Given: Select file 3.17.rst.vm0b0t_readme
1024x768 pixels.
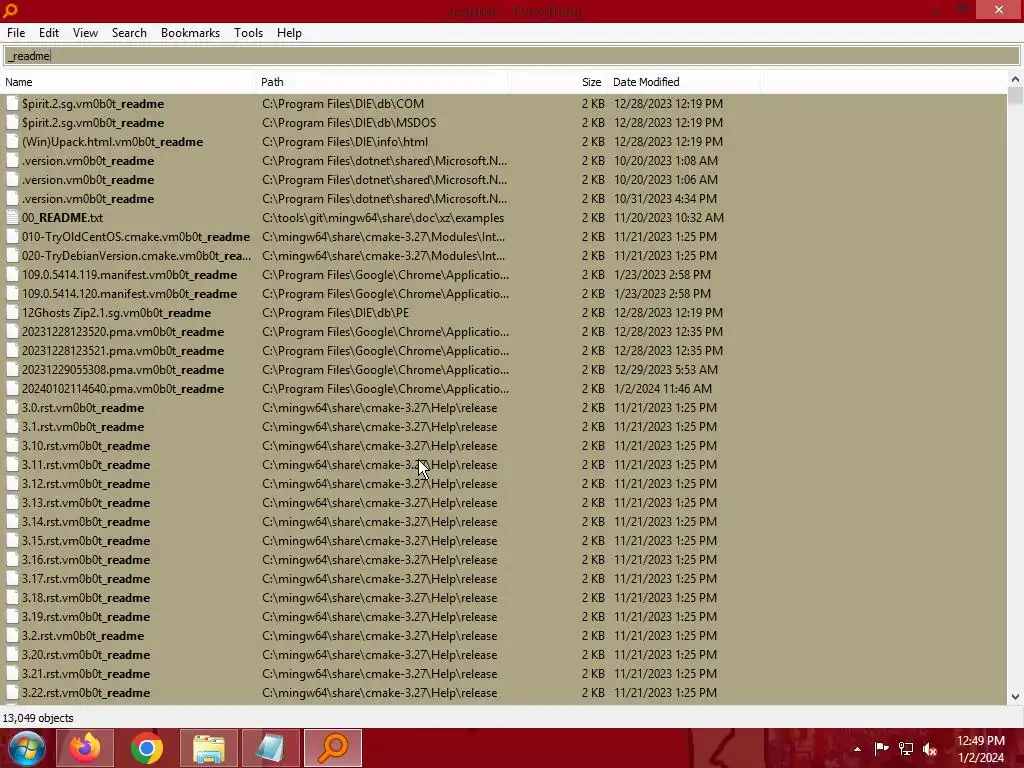Looking at the screenshot, I should point(86,579).
